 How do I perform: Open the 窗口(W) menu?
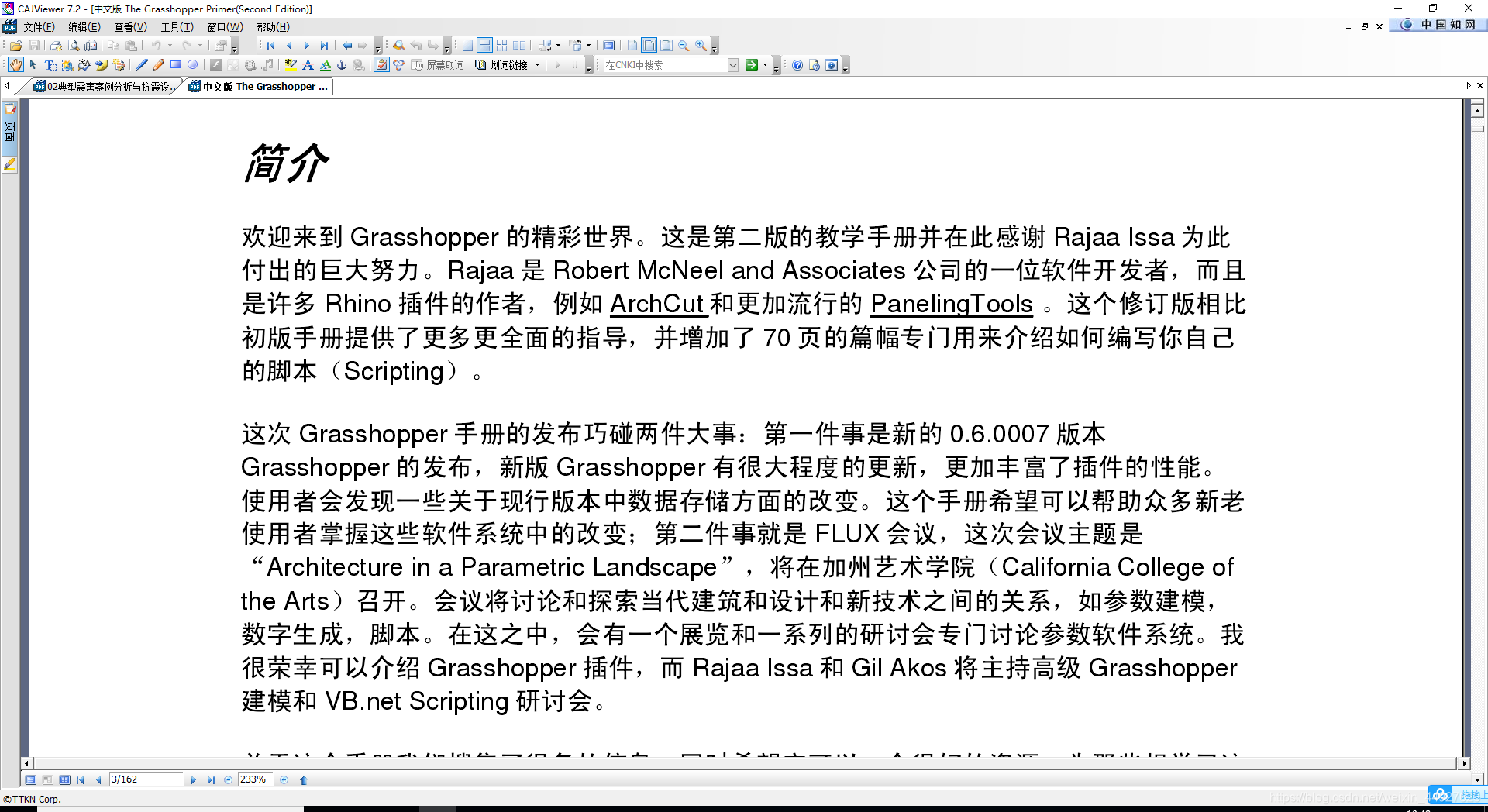tap(225, 27)
